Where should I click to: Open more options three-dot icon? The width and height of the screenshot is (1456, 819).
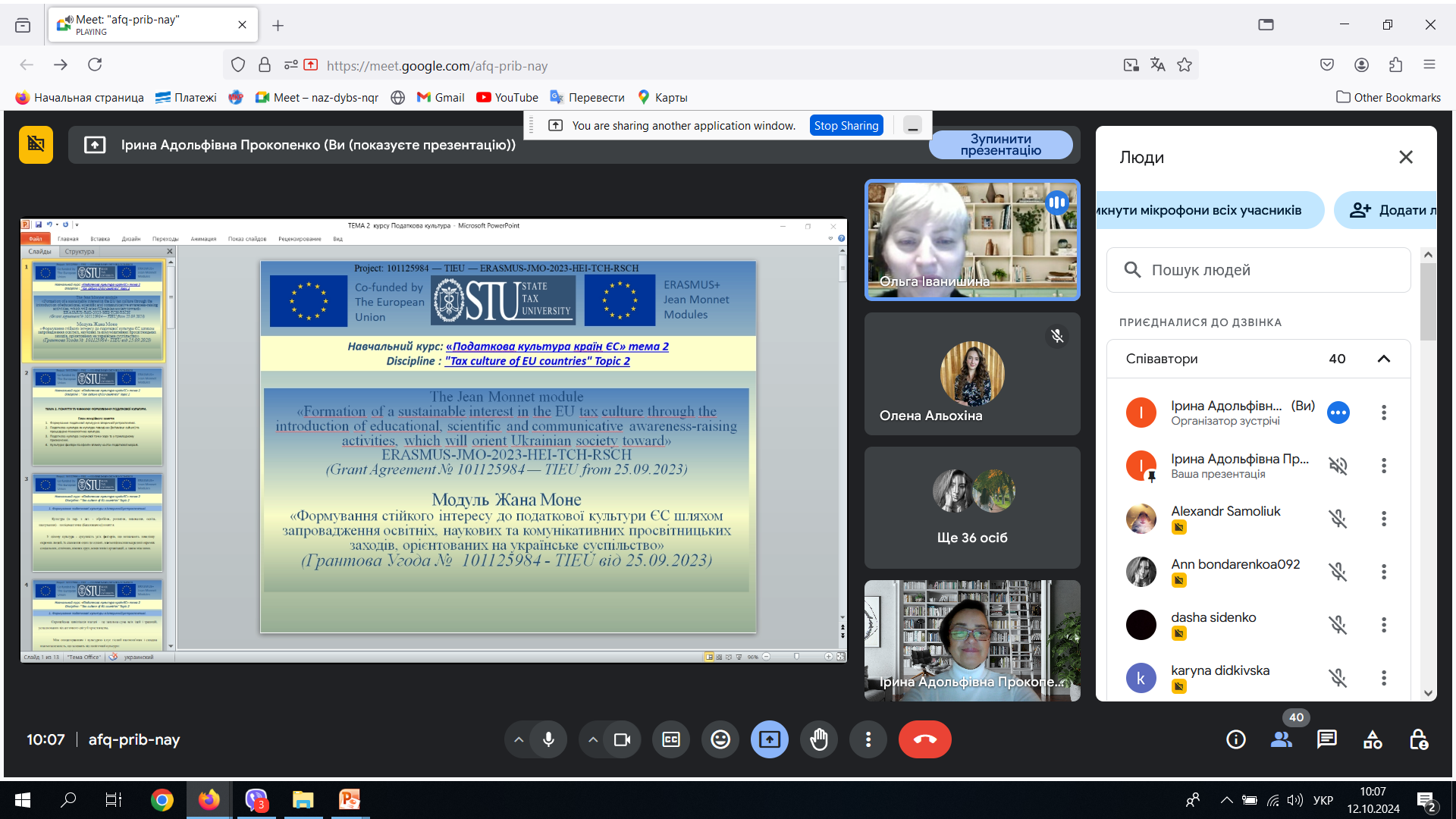coord(868,740)
